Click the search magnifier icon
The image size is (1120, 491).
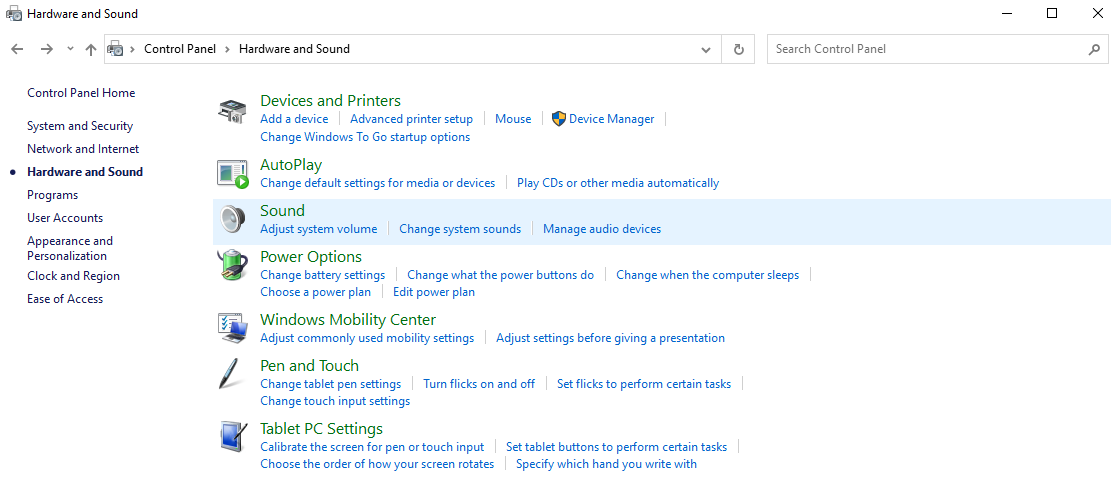[1094, 49]
